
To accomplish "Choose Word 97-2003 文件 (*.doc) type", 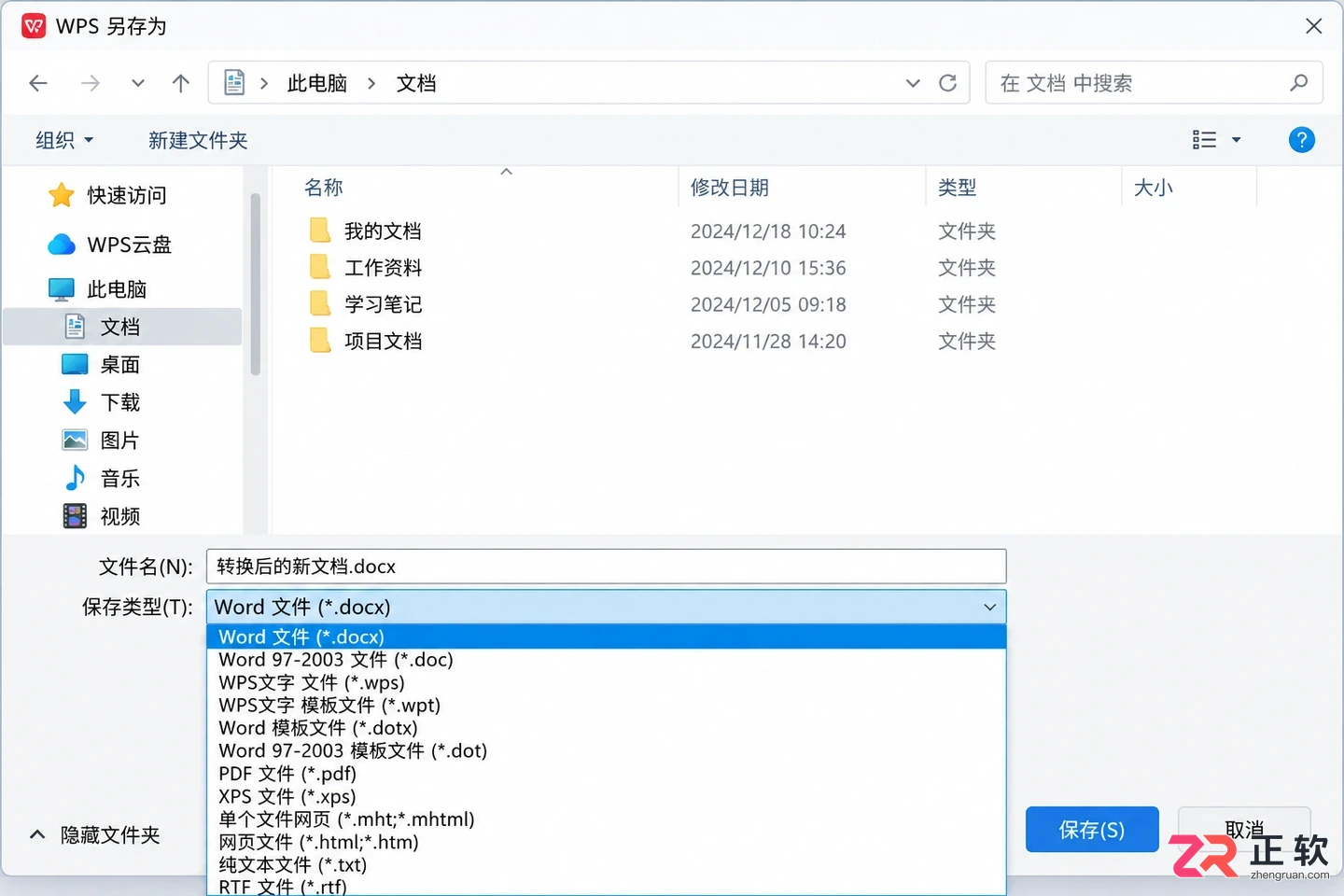I will click(x=607, y=660).
